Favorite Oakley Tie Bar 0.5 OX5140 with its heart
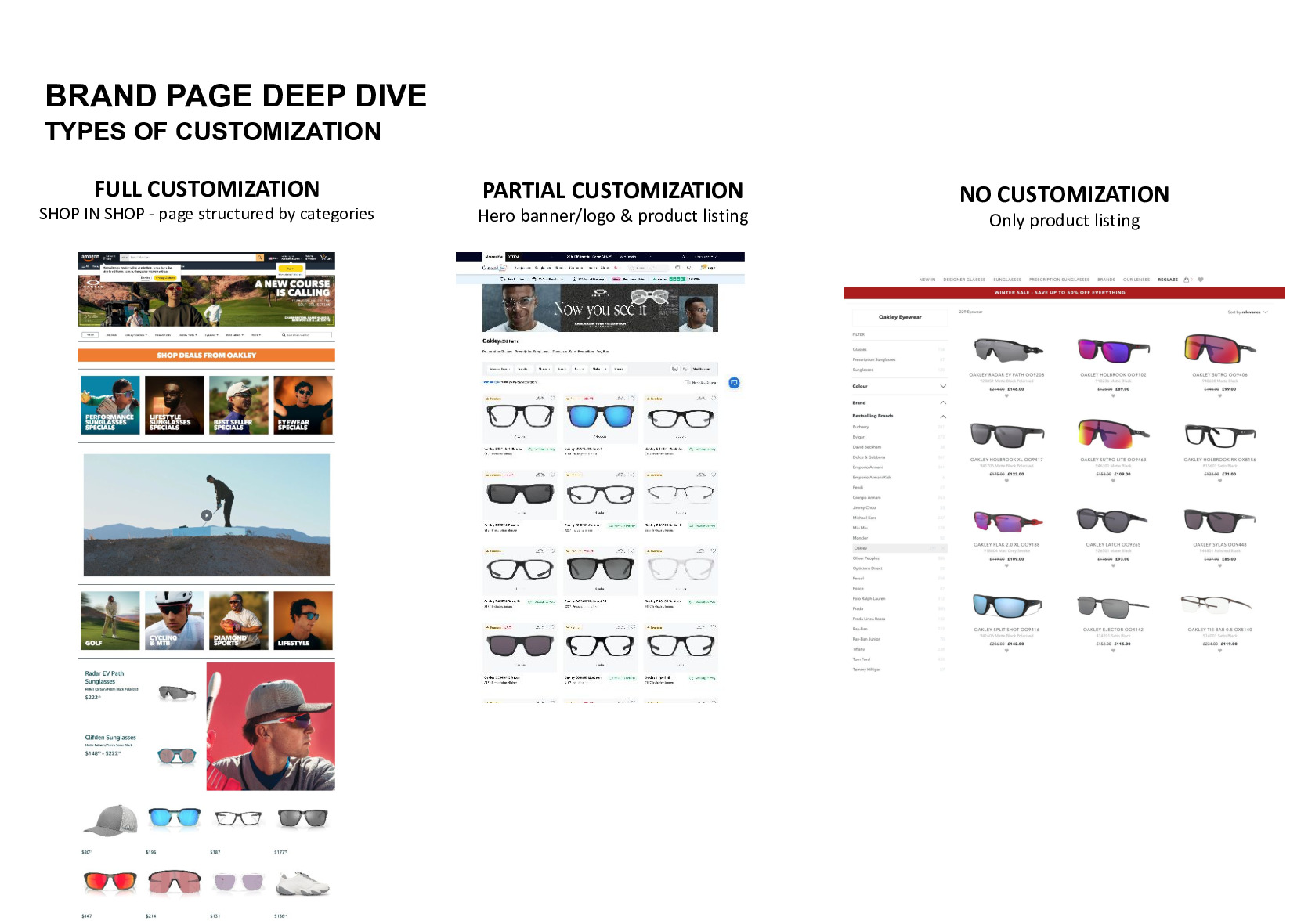 click(1219, 651)
